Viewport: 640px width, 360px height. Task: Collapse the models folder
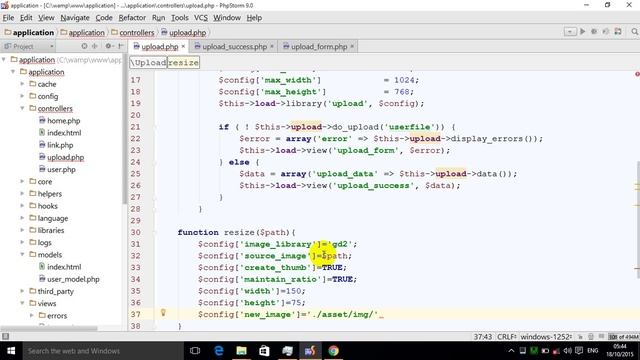point(22,254)
